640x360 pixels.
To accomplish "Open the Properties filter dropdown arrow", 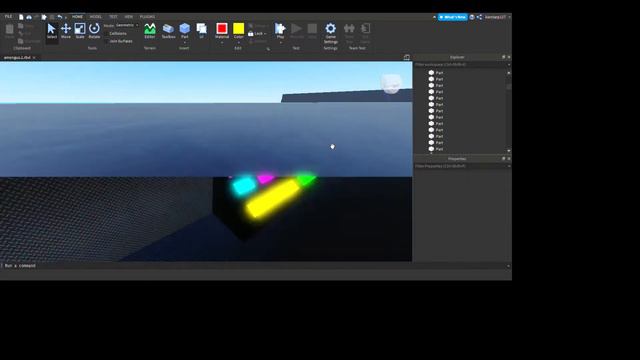I will tap(509, 166).
